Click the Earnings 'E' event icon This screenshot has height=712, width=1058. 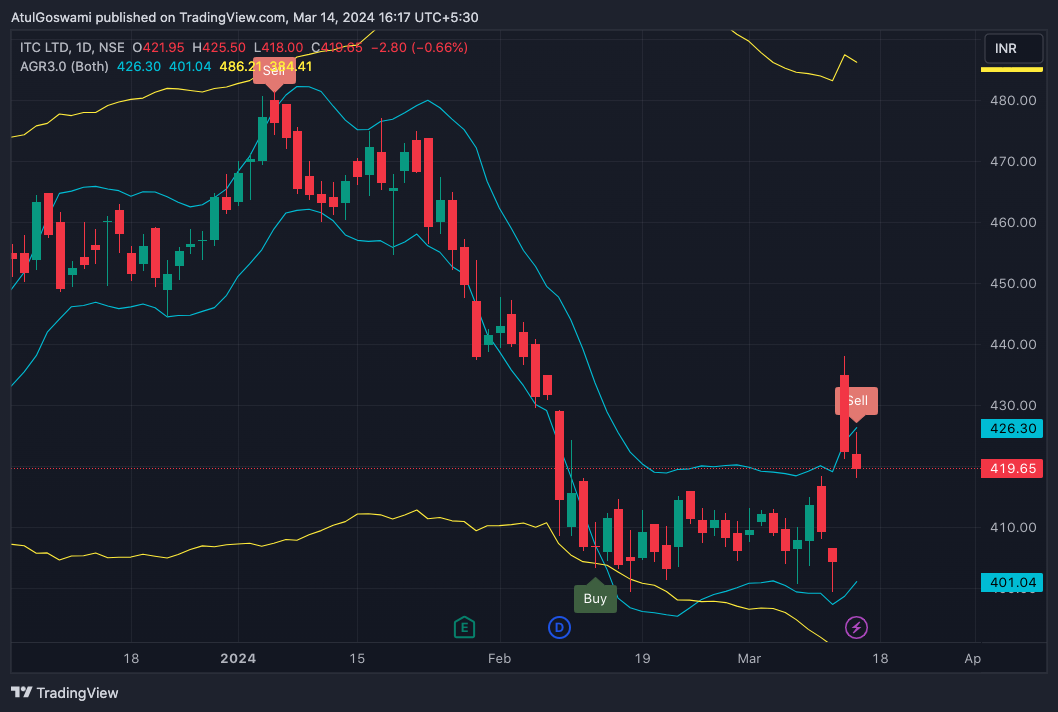464,628
